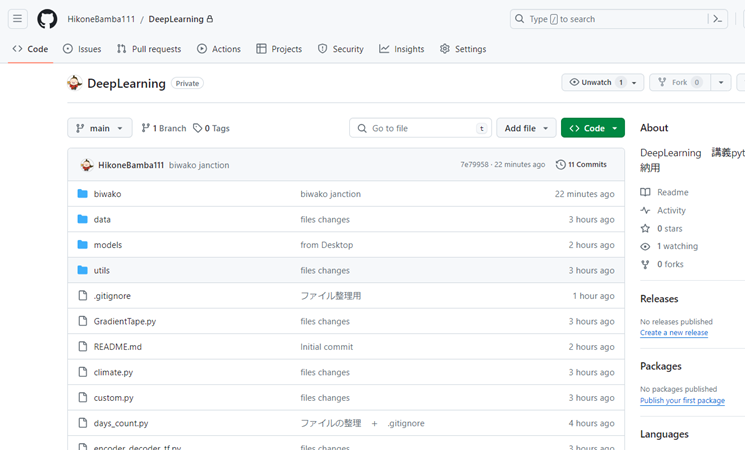Open the green Code dropdown
745x450 pixels.
pos(593,128)
